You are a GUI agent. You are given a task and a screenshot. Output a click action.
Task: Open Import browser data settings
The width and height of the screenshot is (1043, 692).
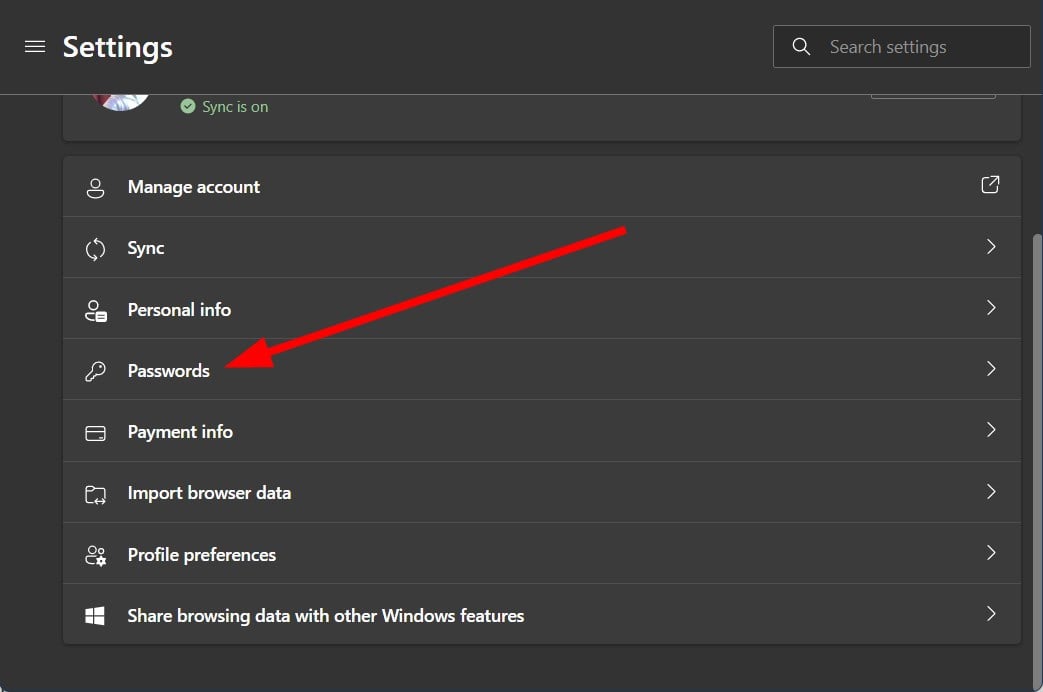pos(209,493)
